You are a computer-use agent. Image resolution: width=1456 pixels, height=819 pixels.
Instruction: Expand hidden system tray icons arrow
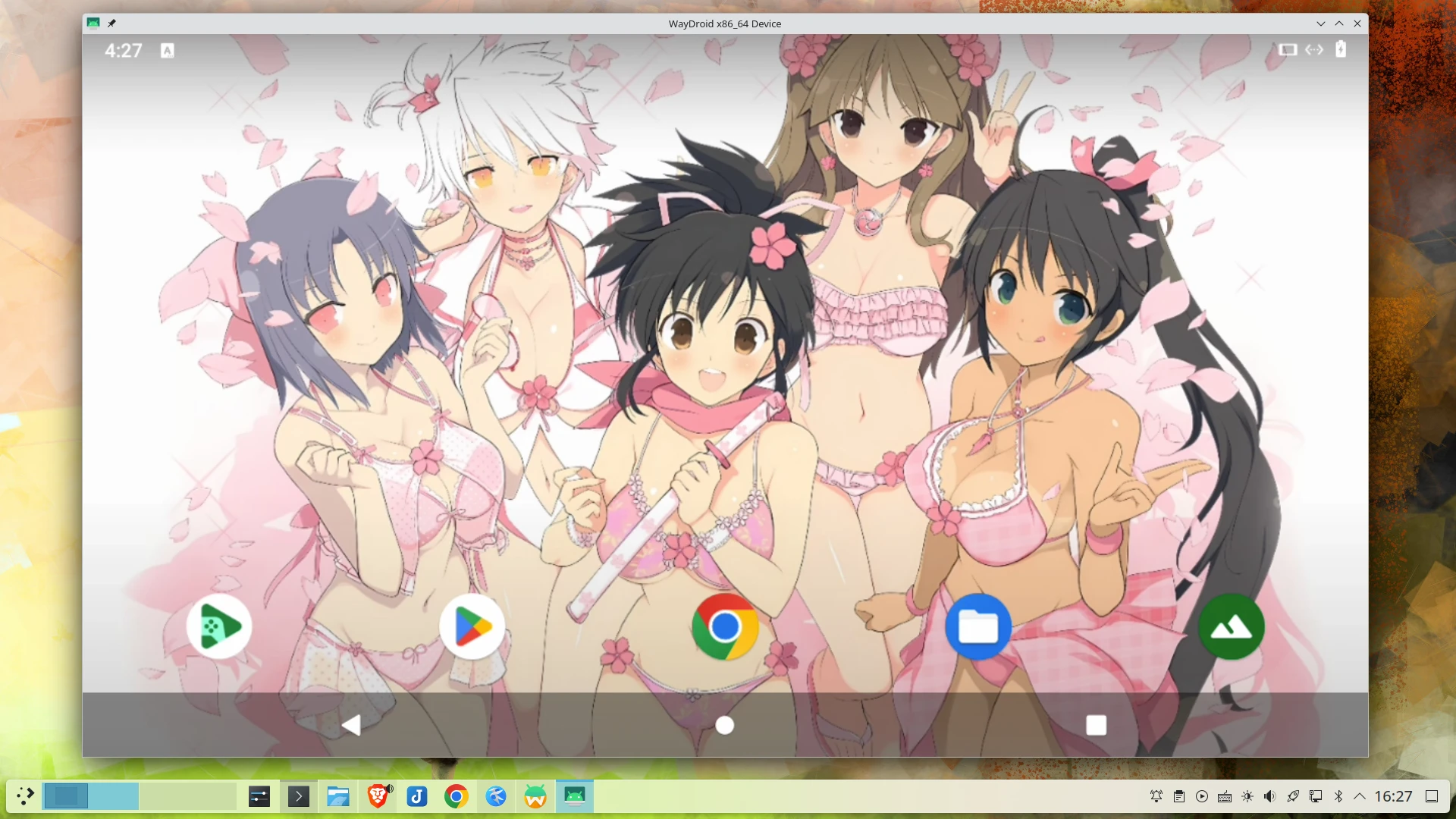1360,796
